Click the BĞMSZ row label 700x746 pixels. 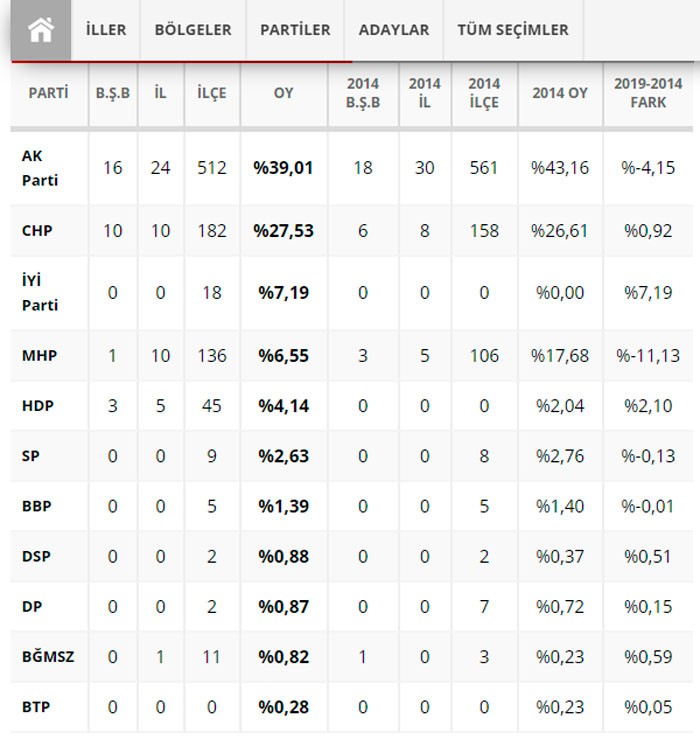(x=48, y=657)
